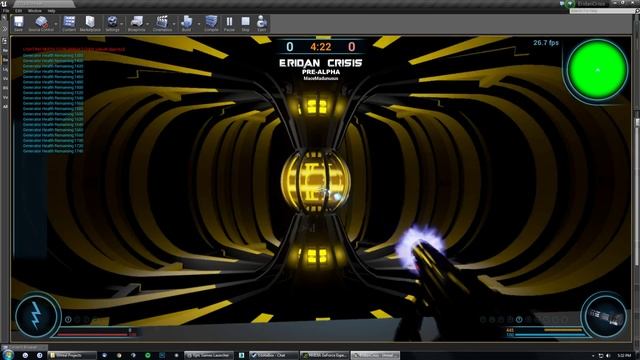640x360 pixels.
Task: Open the Edit menu
Action: [x=18, y=11]
